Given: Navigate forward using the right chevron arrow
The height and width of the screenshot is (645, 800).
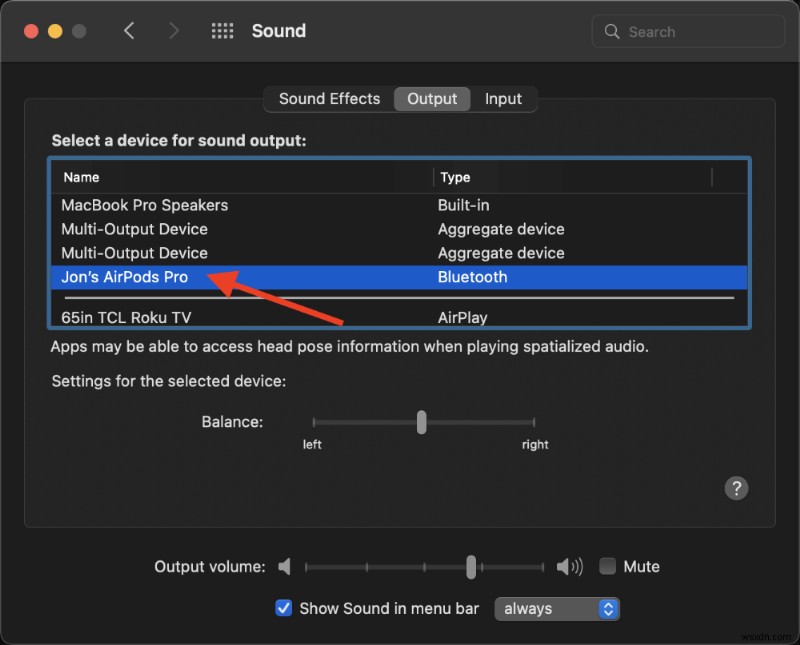Looking at the screenshot, I should click(x=173, y=31).
